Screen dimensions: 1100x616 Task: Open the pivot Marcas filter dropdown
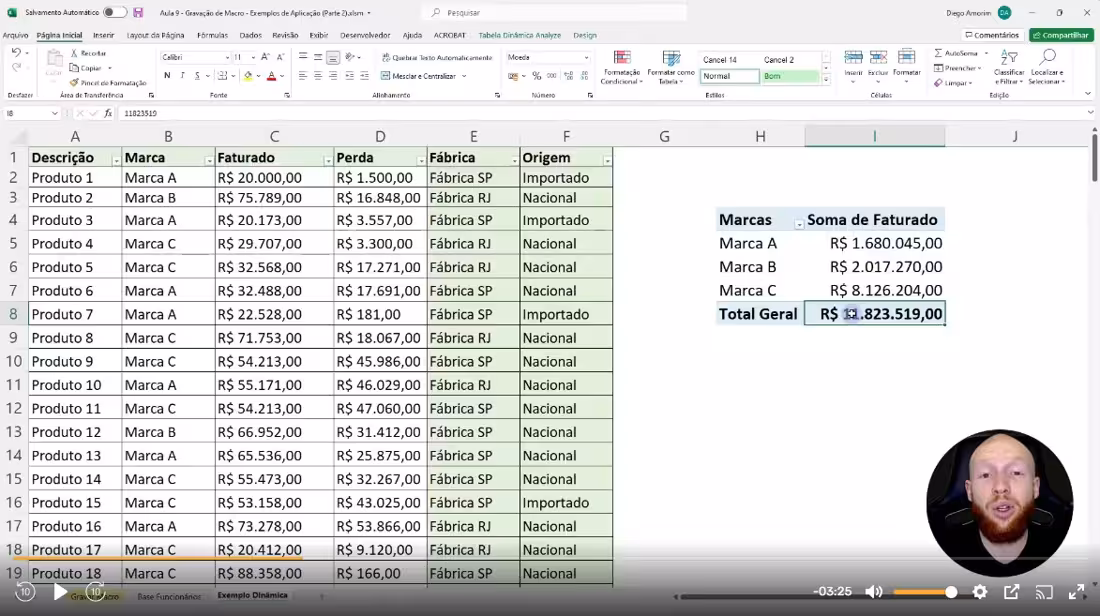[x=798, y=224]
